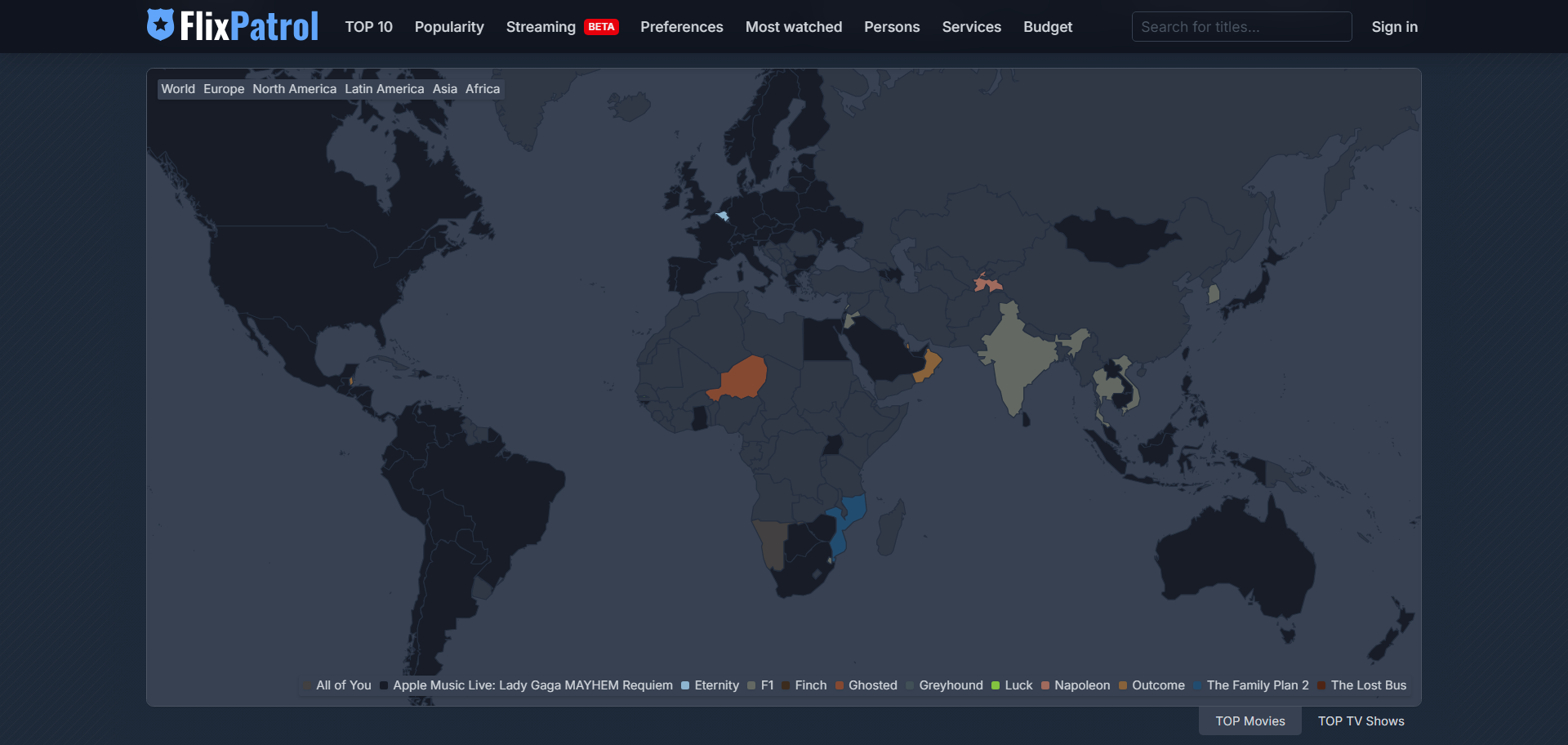Toggle the F1 legend entry
This screenshot has width=1568, height=745.
tap(760, 685)
